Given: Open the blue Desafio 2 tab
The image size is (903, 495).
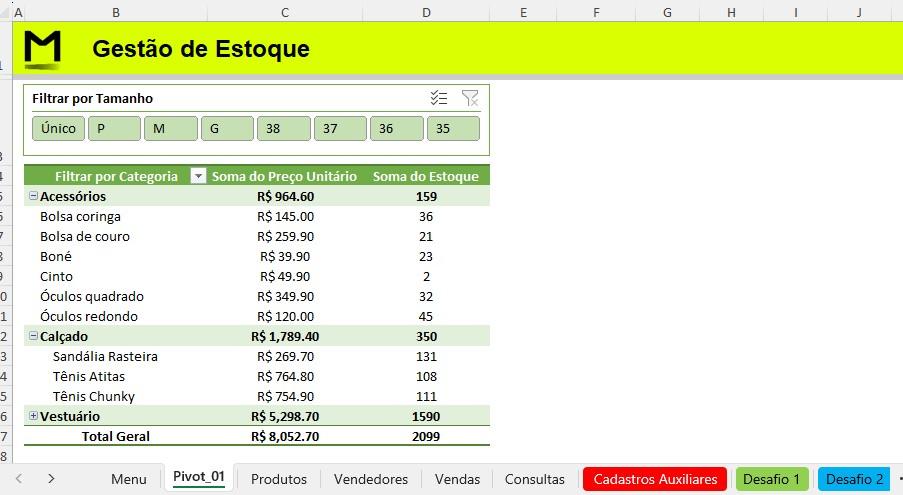Looking at the screenshot, I should [x=855, y=479].
